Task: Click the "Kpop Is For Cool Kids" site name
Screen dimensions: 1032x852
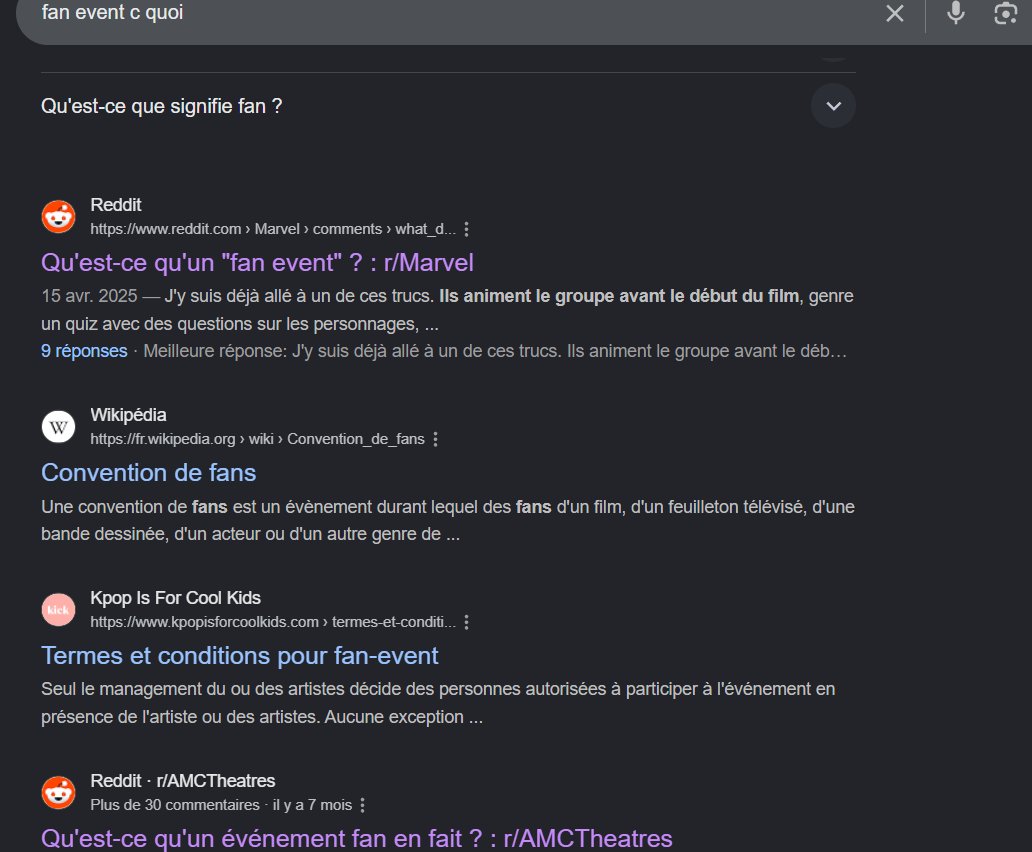Action: [x=176, y=597]
